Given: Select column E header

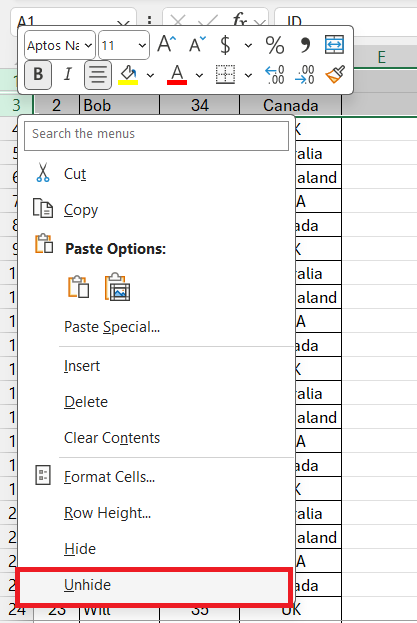Looking at the screenshot, I should point(381,58).
